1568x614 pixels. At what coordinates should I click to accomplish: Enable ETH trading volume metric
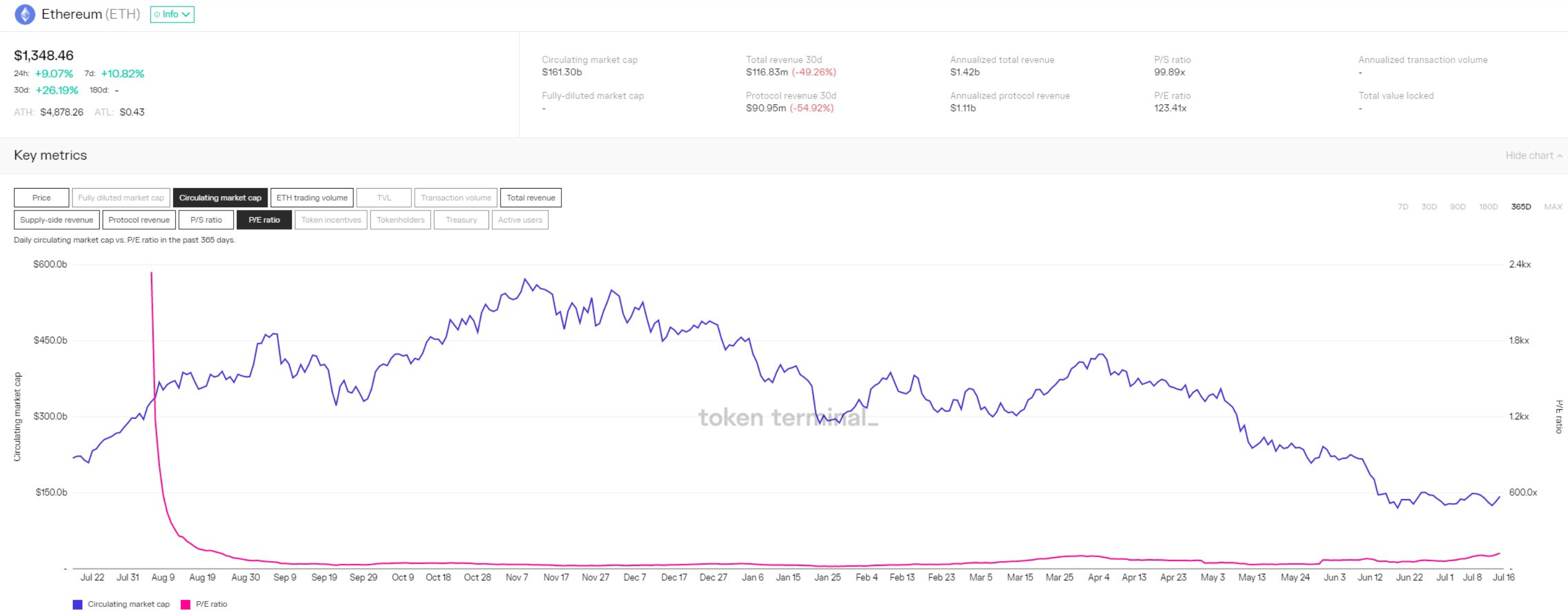click(312, 198)
